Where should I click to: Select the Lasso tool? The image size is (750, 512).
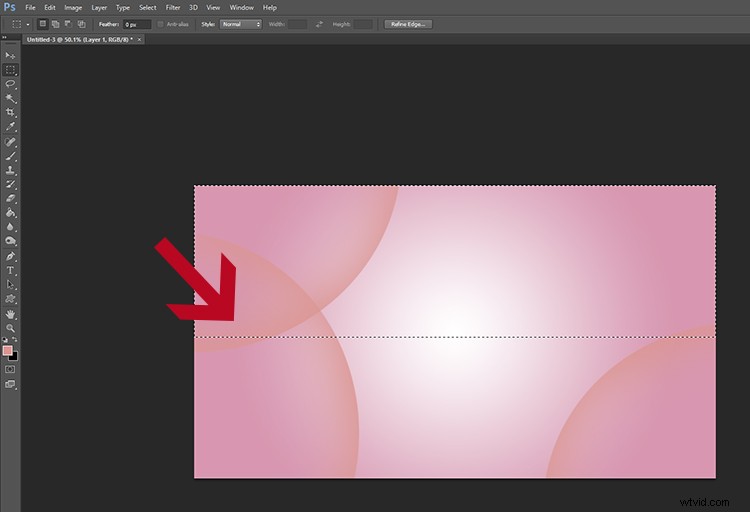click(10, 84)
